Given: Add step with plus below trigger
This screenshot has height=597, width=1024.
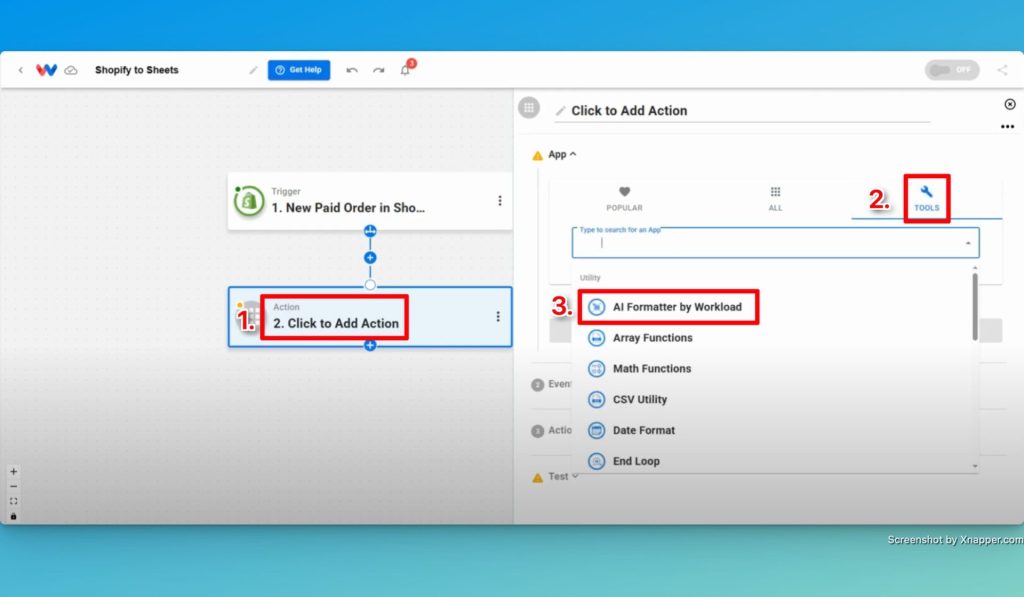Looking at the screenshot, I should point(370,257).
